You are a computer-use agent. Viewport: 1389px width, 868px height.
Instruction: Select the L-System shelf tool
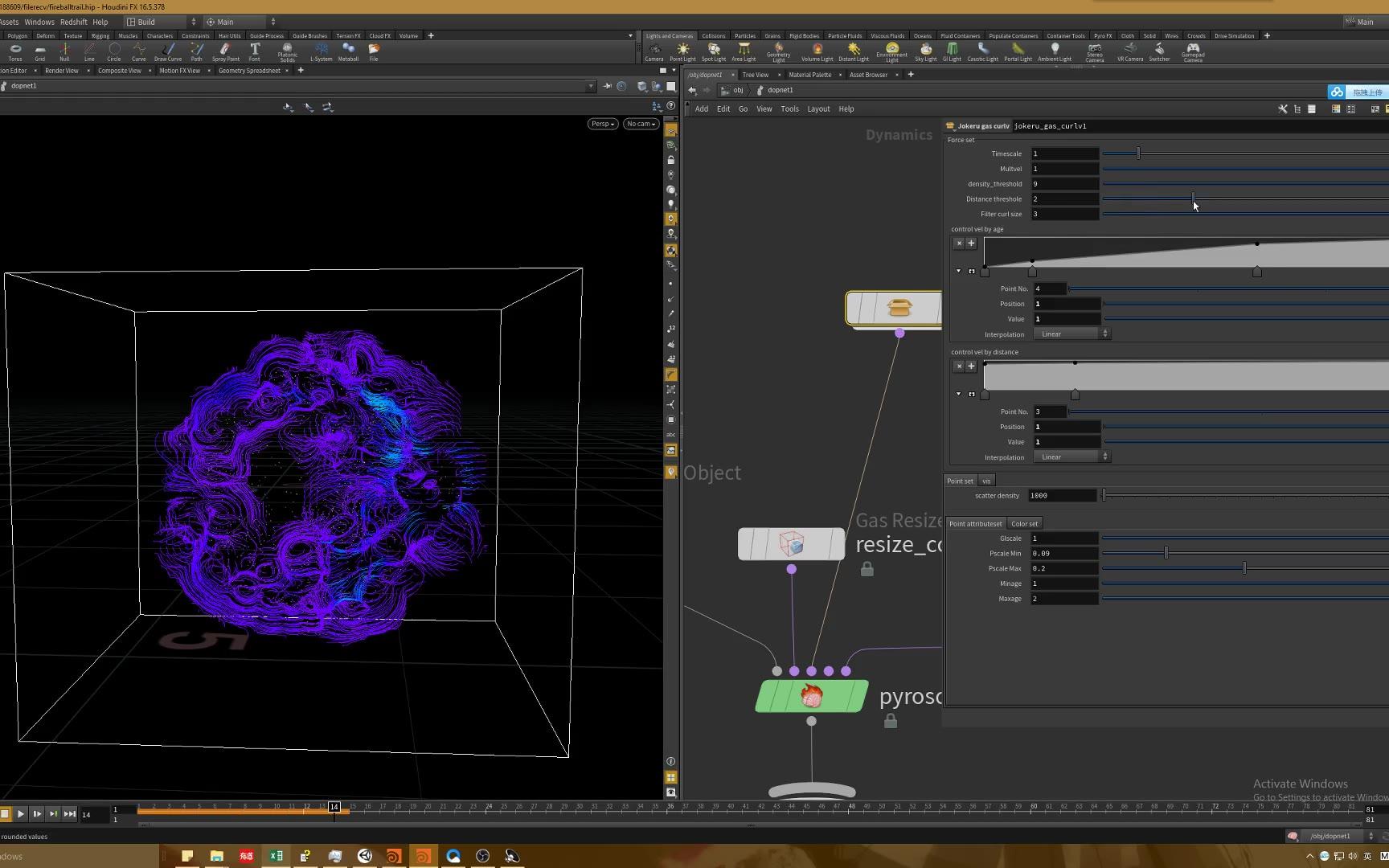coord(322,52)
